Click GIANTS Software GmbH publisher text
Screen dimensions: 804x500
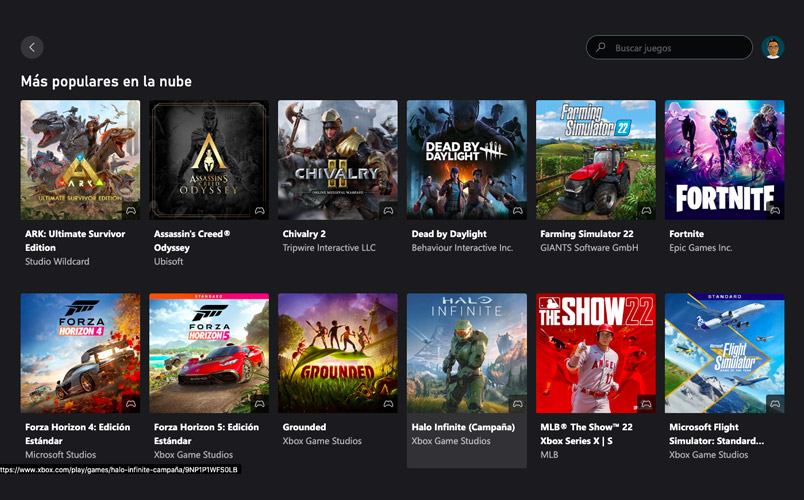point(589,248)
